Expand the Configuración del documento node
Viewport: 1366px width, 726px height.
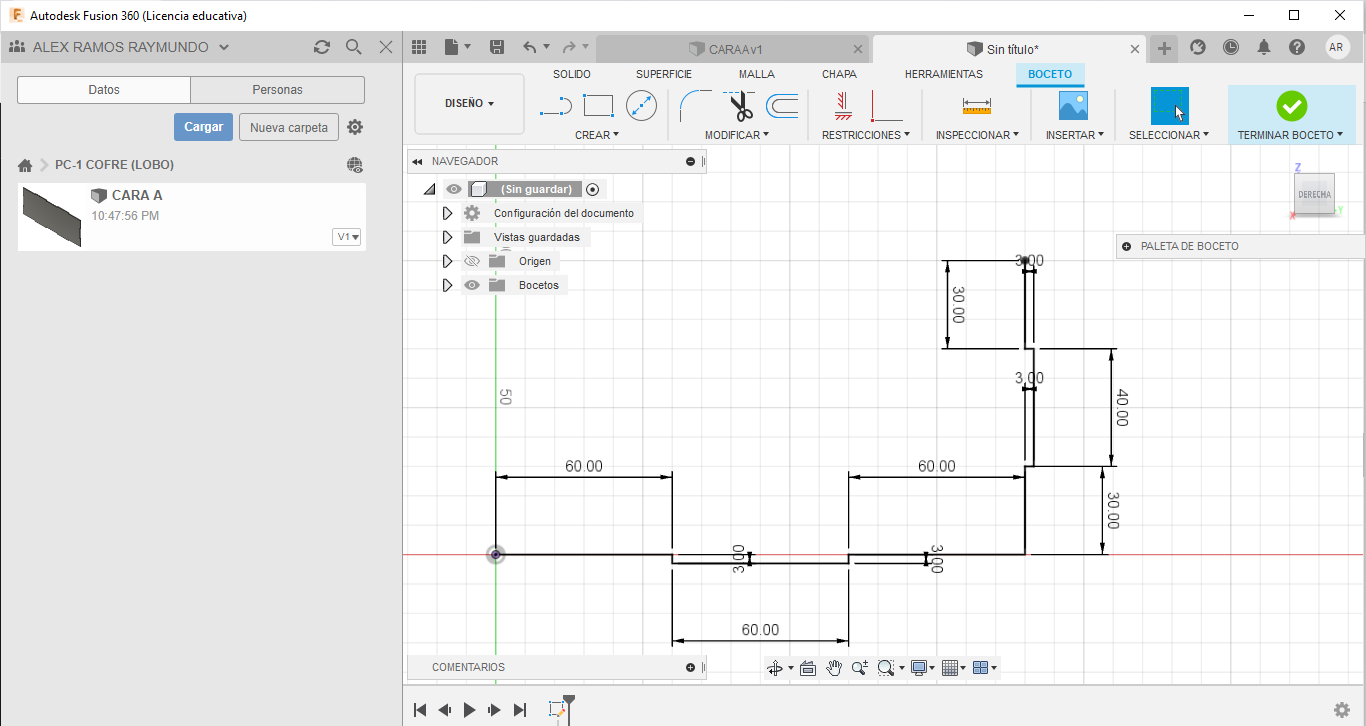point(447,213)
